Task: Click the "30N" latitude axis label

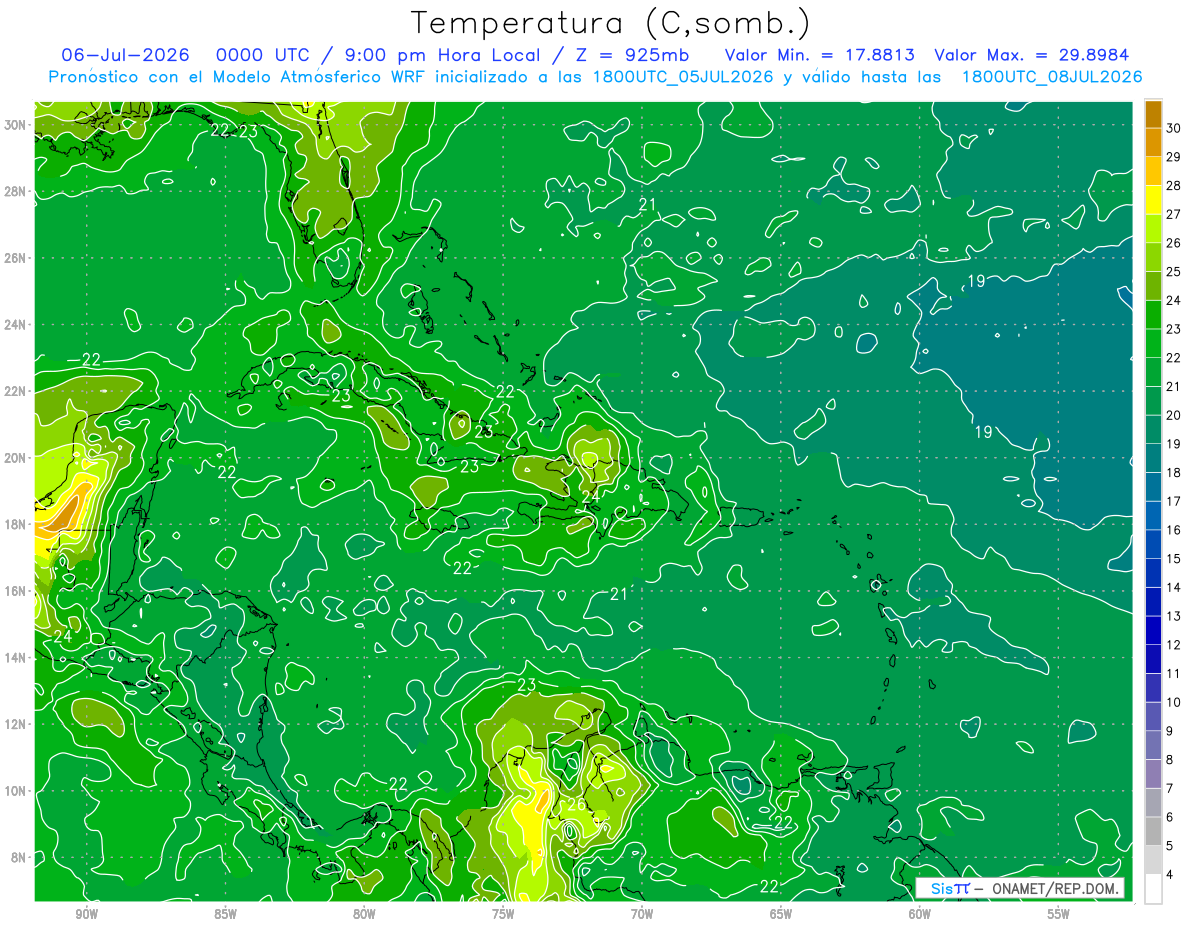Action: pyautogui.click(x=17, y=125)
